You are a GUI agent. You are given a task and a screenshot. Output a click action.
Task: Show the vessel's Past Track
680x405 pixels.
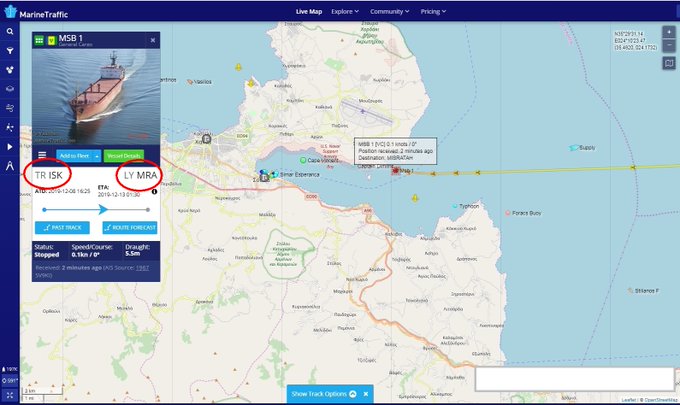(62, 228)
